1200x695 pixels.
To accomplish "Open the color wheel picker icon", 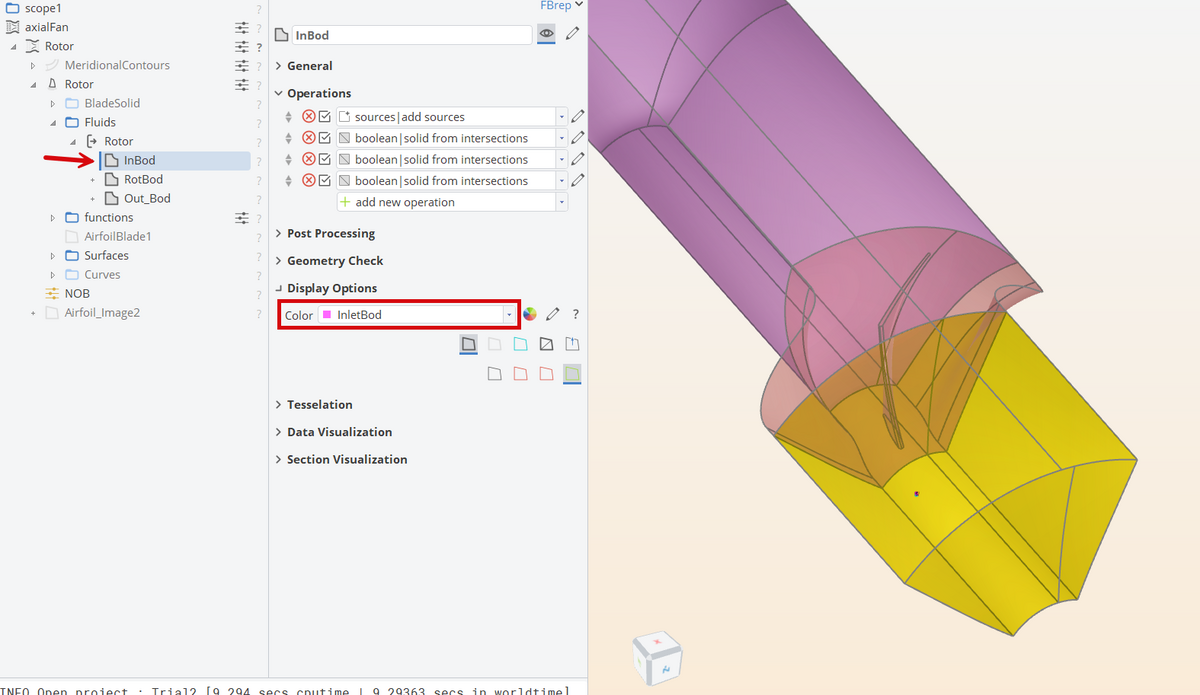I will 530,314.
